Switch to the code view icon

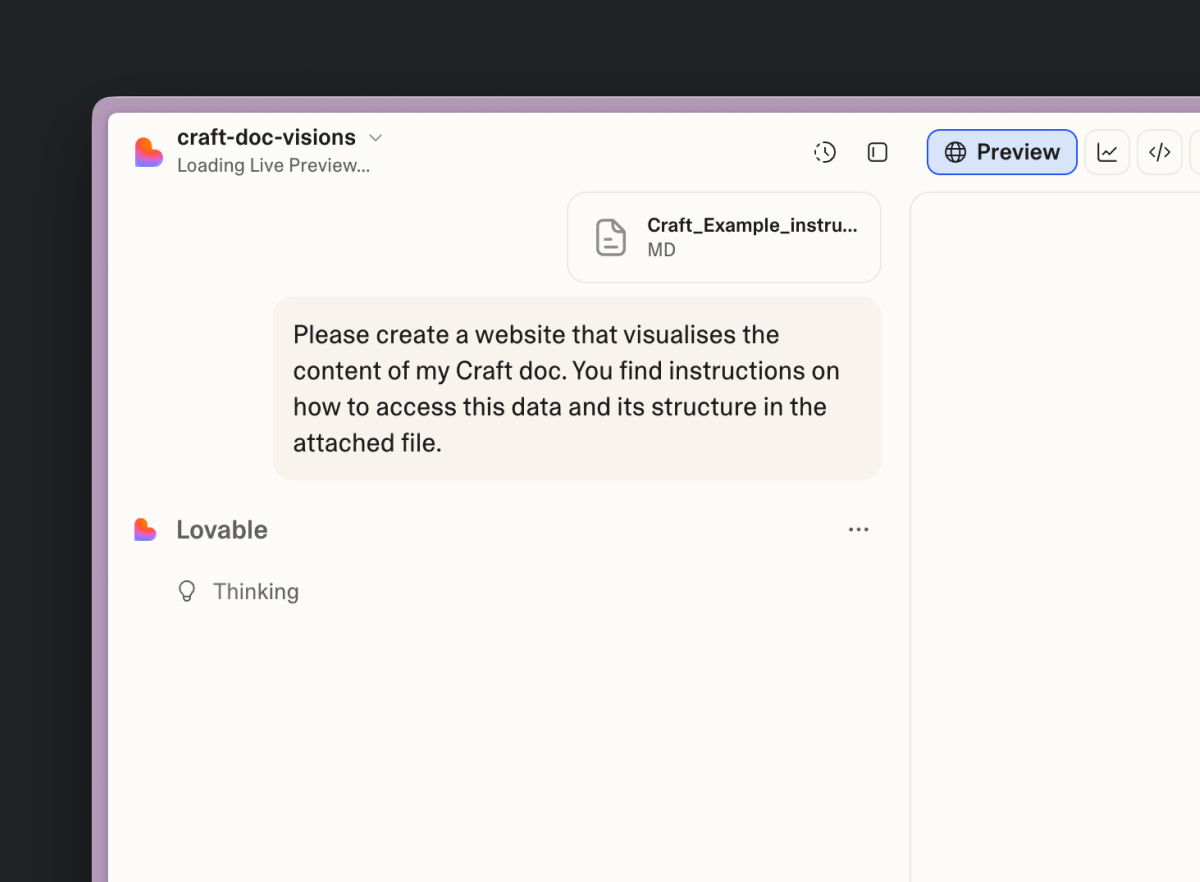click(x=1159, y=152)
